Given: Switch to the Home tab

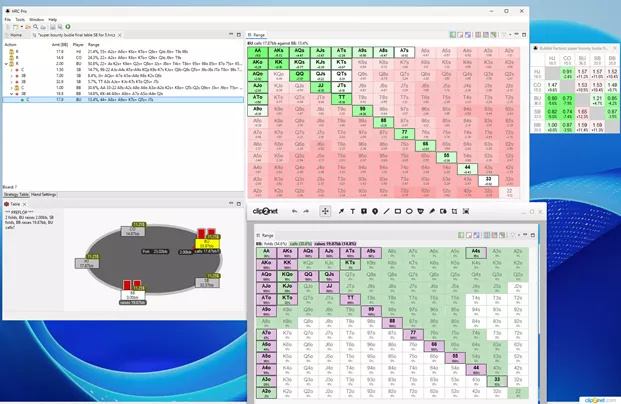Looking at the screenshot, I should [x=16, y=35].
